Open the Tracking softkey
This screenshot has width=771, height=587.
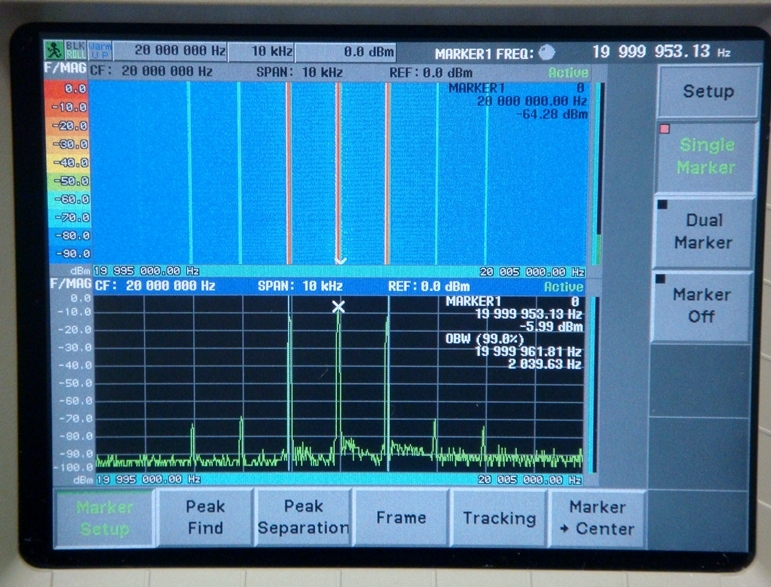tap(499, 518)
